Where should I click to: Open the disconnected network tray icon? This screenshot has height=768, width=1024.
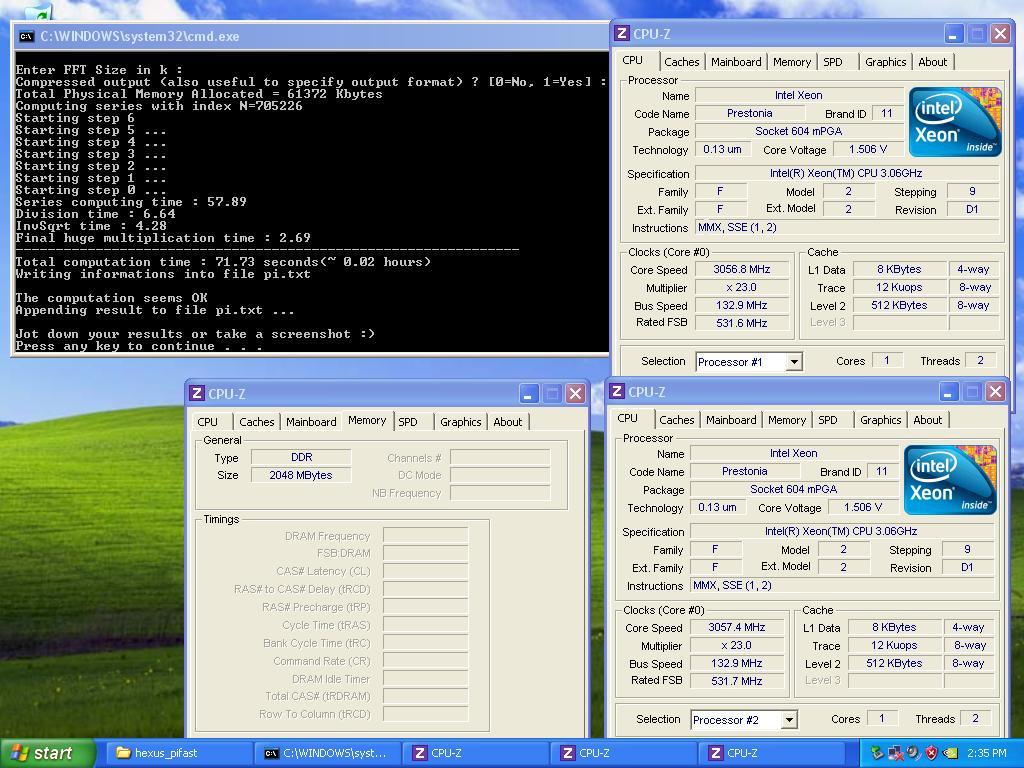click(x=895, y=753)
